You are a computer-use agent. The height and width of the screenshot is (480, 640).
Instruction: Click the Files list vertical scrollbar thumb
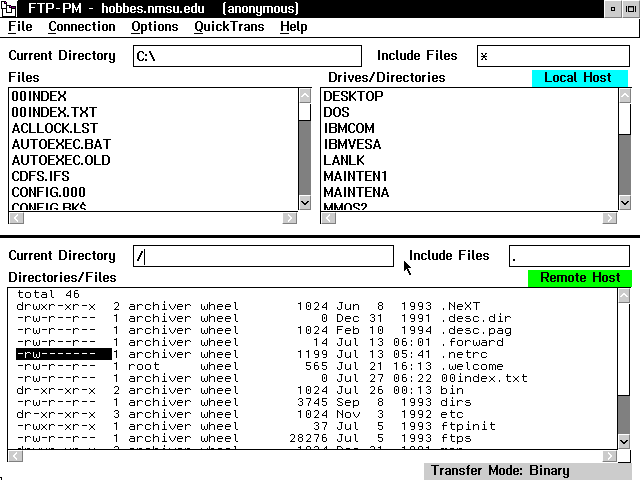coord(305,112)
